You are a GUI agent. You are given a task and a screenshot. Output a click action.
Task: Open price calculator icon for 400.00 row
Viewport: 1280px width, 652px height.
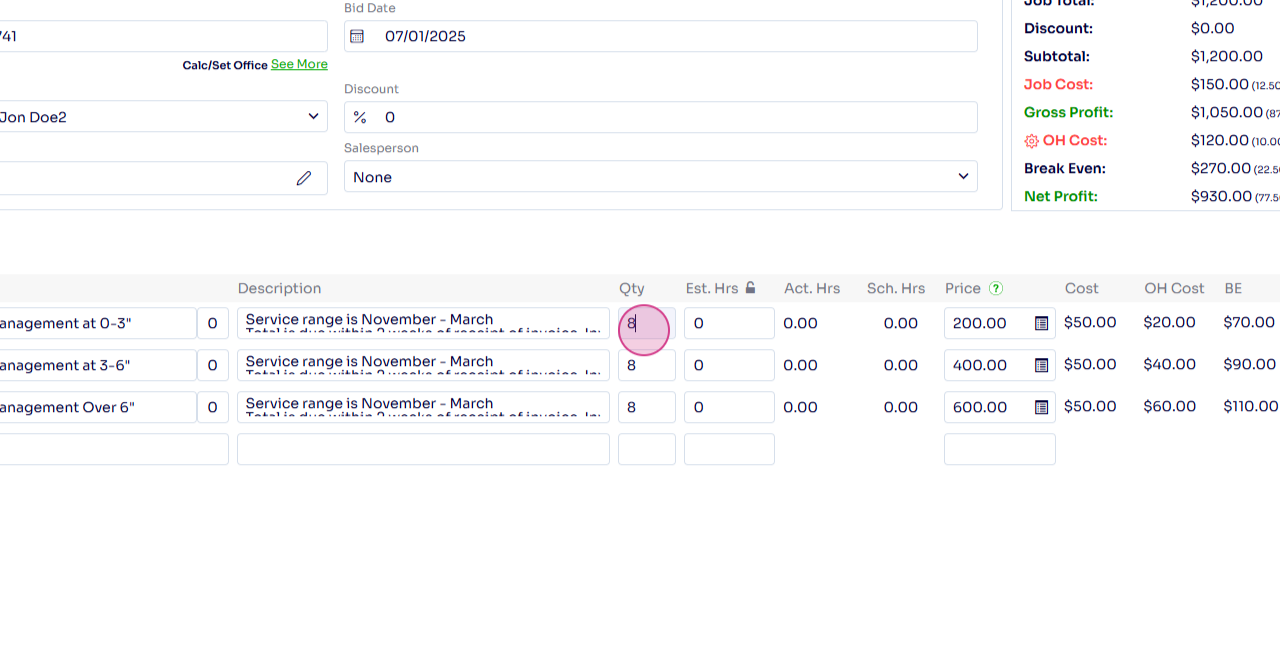coord(1041,366)
